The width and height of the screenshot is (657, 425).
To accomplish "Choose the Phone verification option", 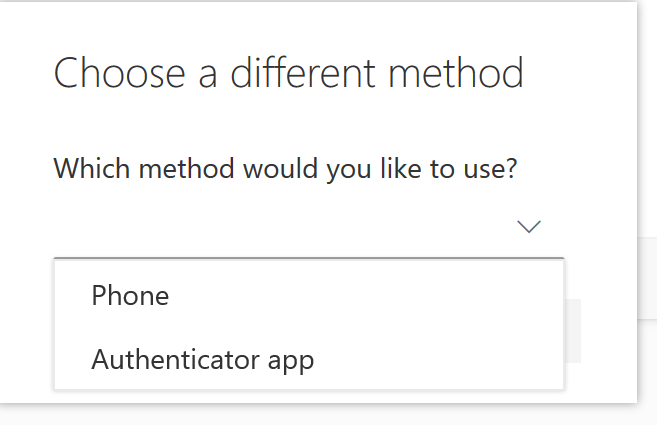I will click(x=309, y=295).
